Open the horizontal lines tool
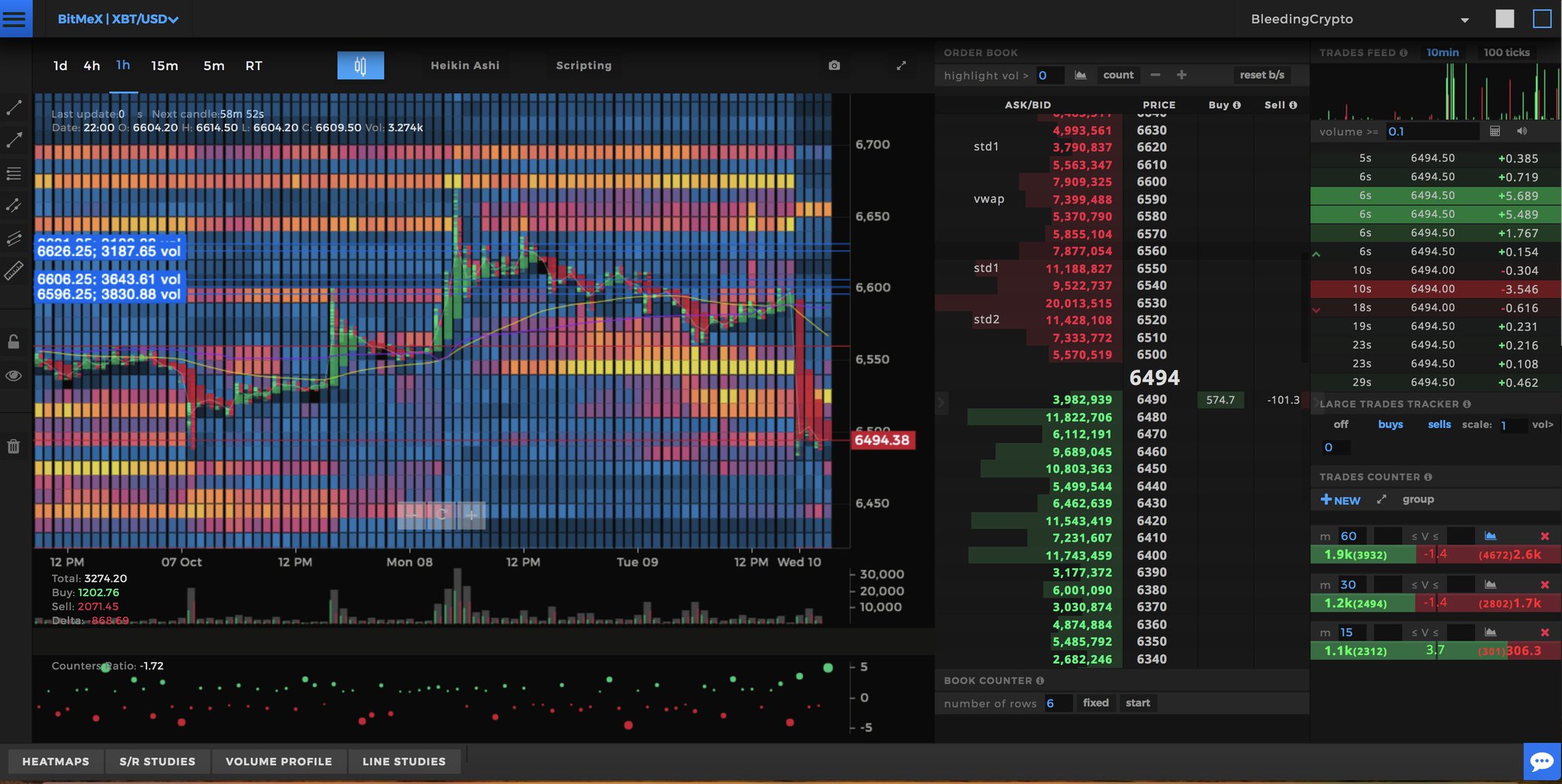The height and width of the screenshot is (784, 1562). [x=14, y=173]
